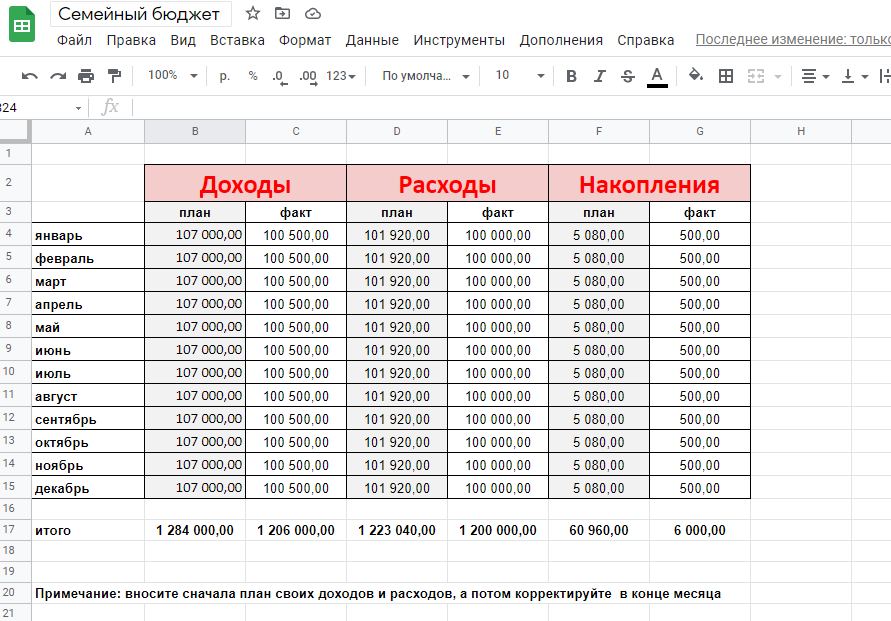
Task: Decrease decimal places
Action: click(279, 77)
